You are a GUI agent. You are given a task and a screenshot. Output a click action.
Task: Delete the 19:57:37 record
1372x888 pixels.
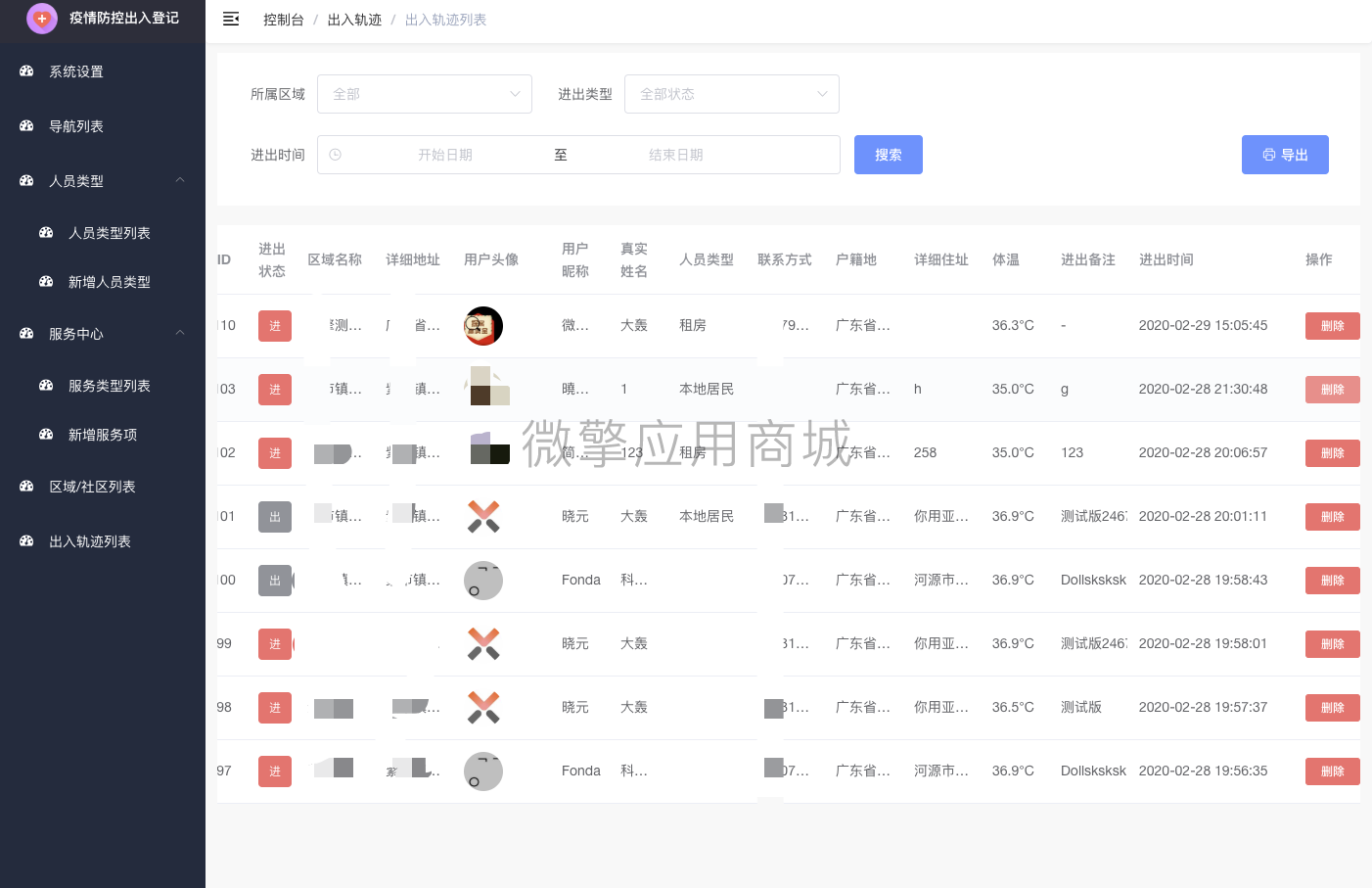click(1332, 708)
